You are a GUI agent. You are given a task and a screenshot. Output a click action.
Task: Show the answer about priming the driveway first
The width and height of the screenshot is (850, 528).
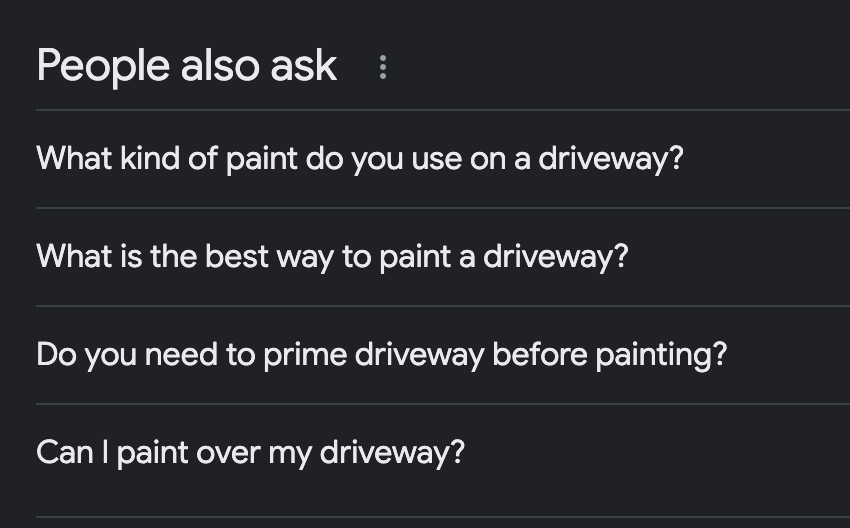pos(381,355)
